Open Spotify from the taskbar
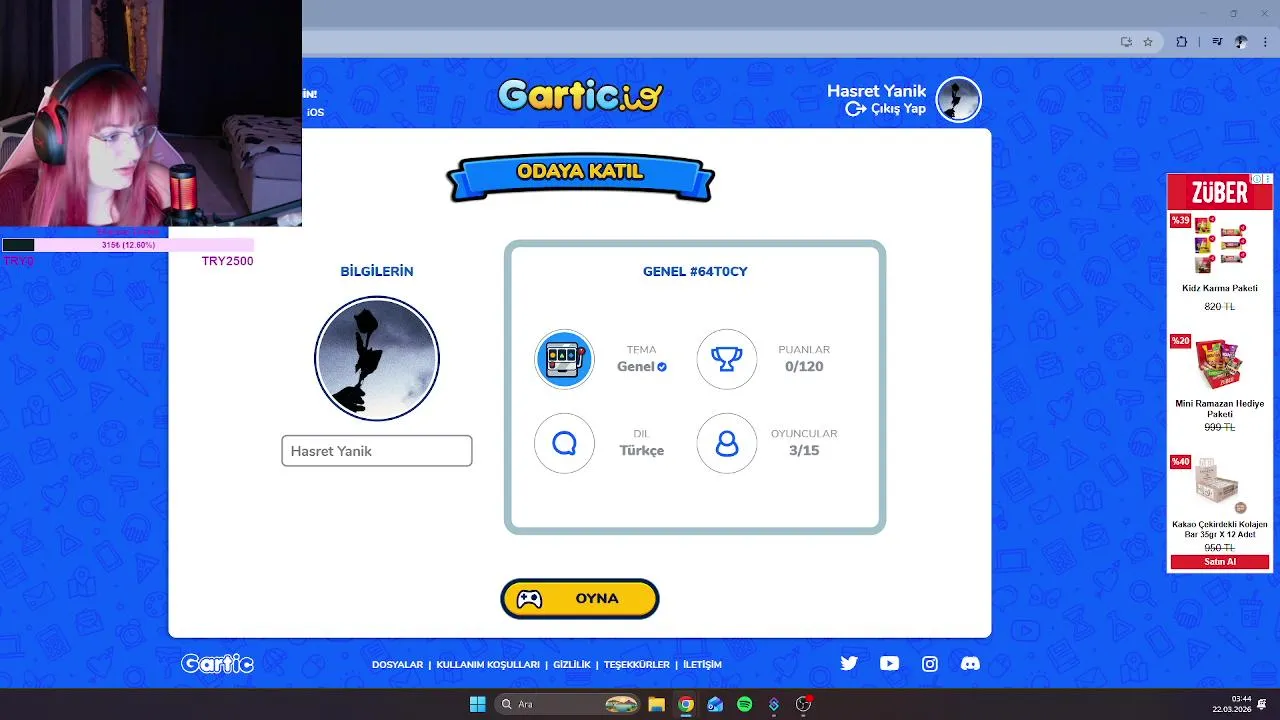1280x720 pixels. point(744,704)
